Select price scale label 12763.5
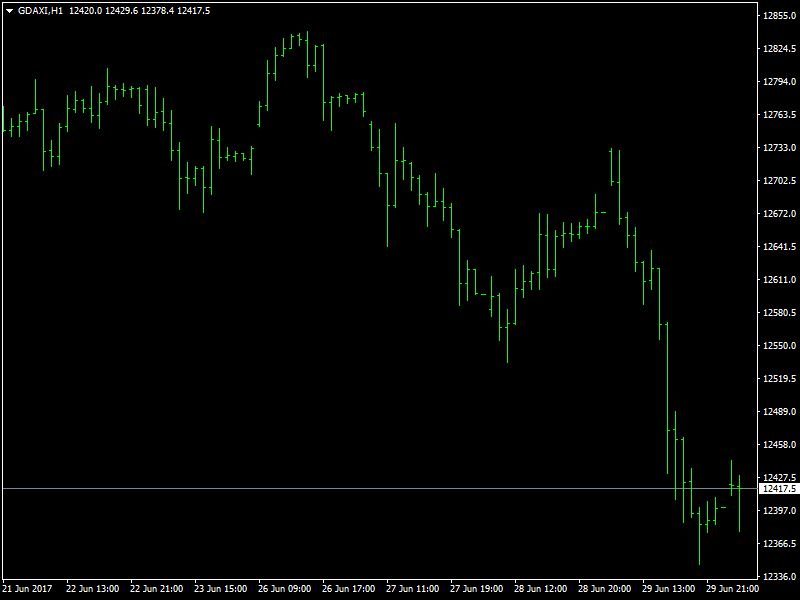 (x=779, y=115)
